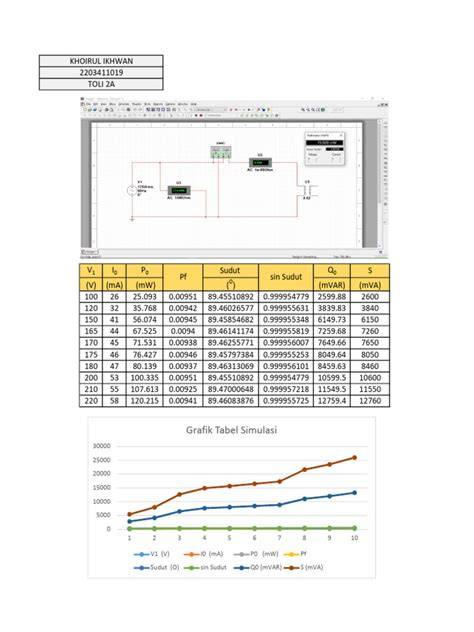Click the wattmeter power factor value field
This screenshot has height=632, width=474.
click(334, 149)
